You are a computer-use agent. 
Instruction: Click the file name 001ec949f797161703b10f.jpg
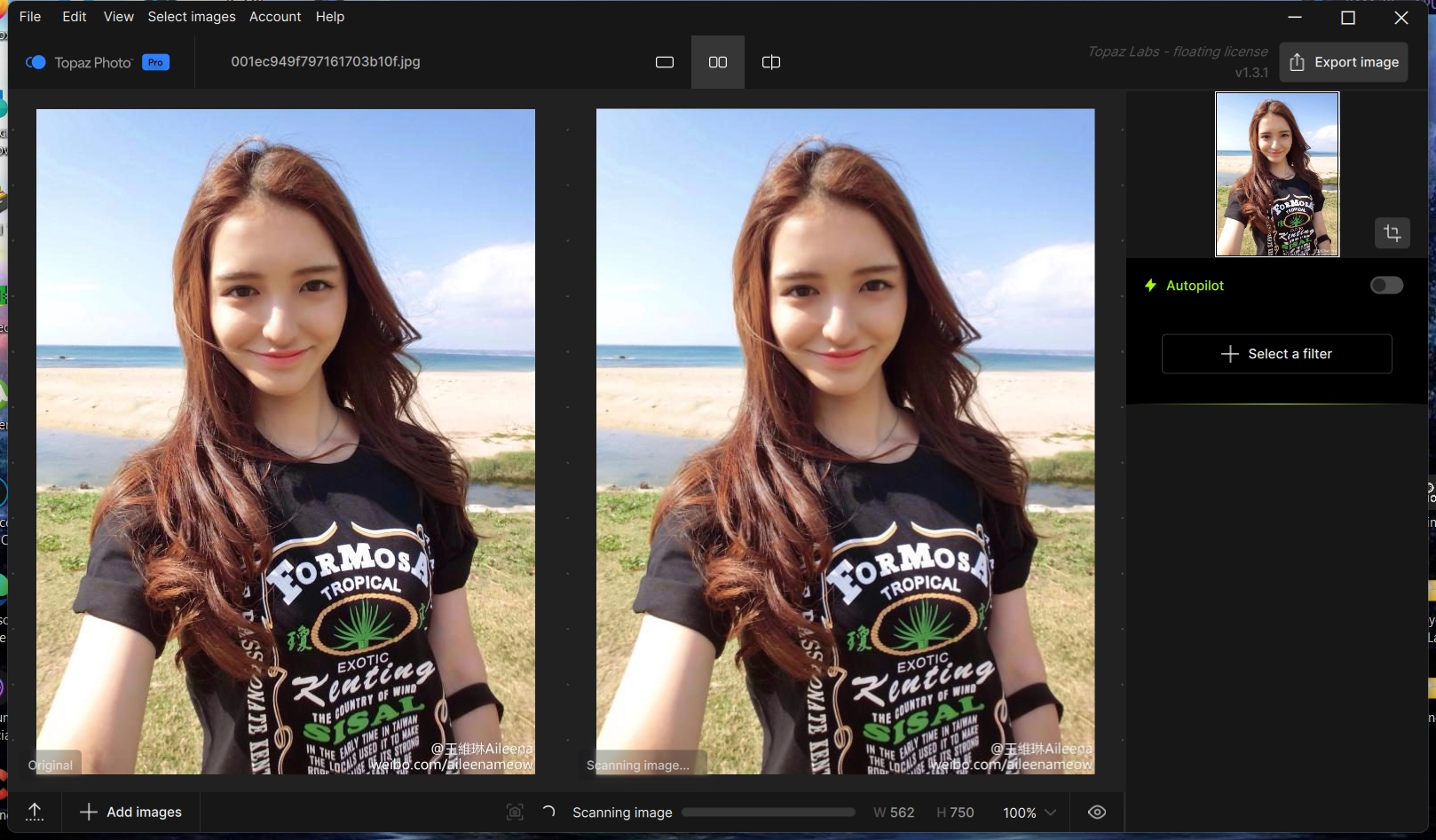tap(326, 62)
